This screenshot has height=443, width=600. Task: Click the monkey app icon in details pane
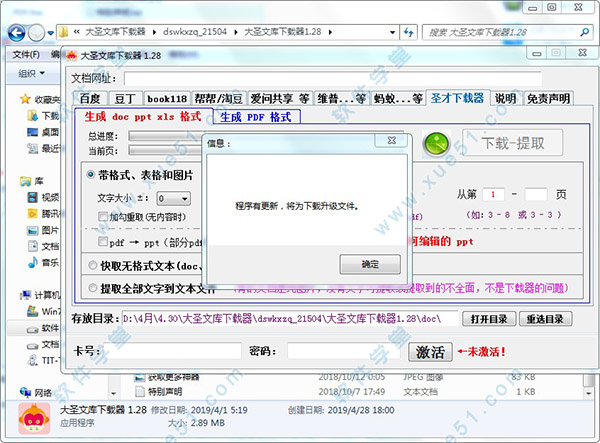(34, 419)
